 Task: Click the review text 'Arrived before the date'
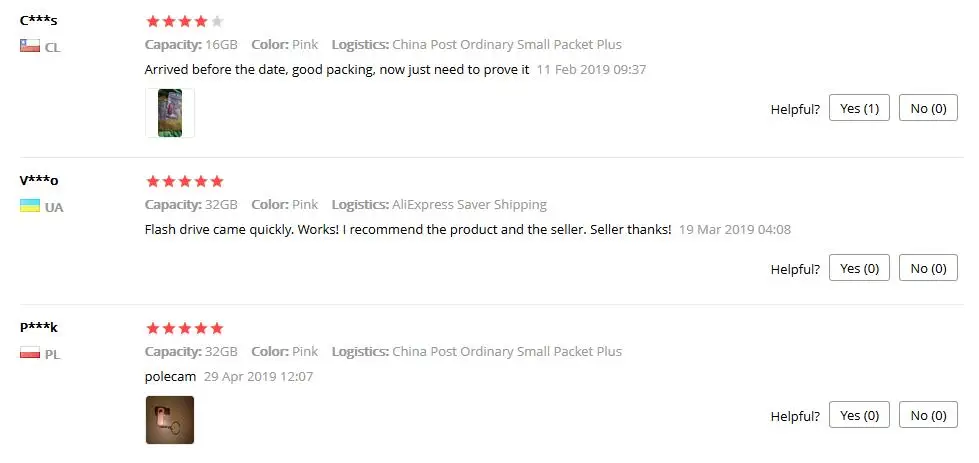337,70
